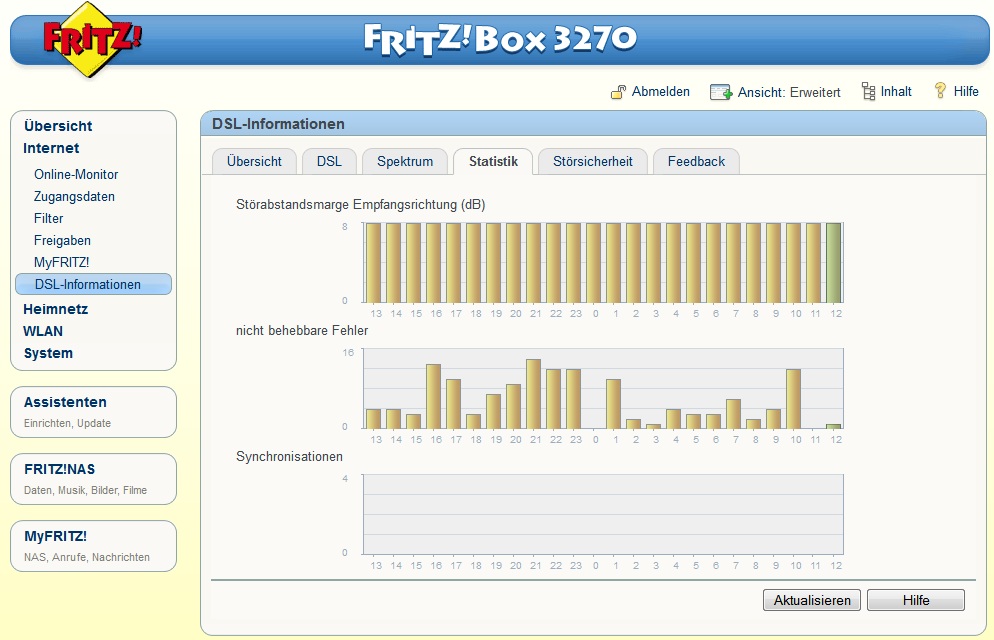
Task: Click hour-10 bar in nicht behebbare Fehler chart
Action: [x=794, y=399]
